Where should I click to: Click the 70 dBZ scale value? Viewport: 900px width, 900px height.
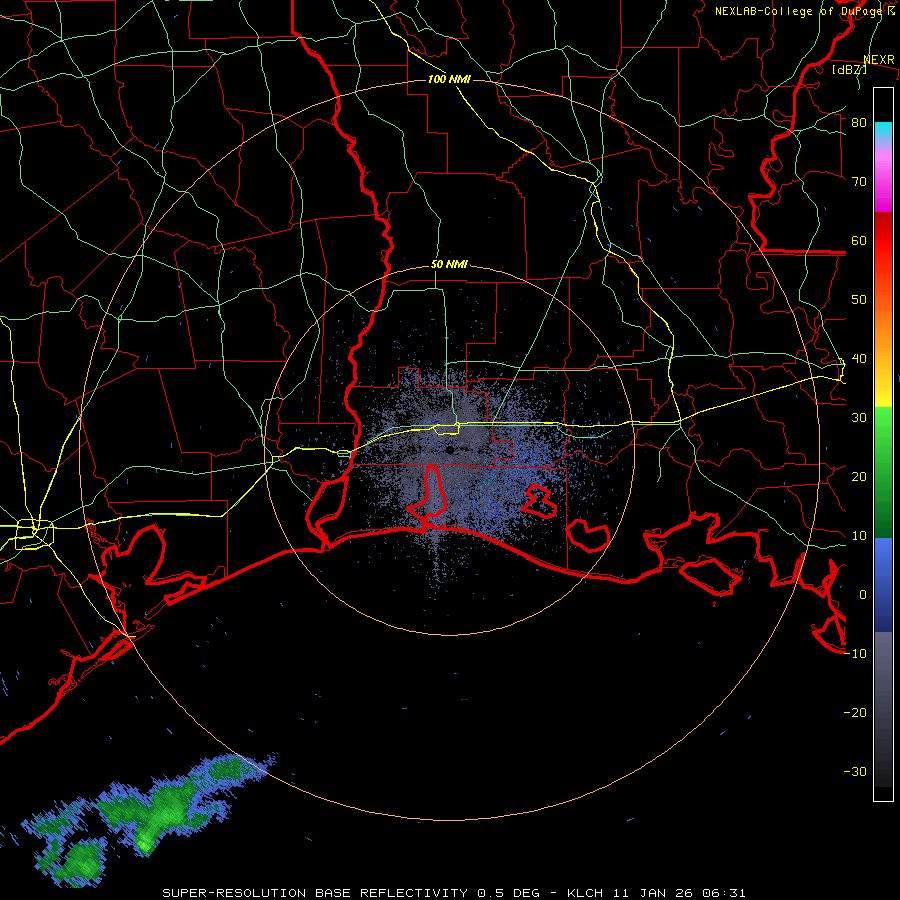(859, 181)
